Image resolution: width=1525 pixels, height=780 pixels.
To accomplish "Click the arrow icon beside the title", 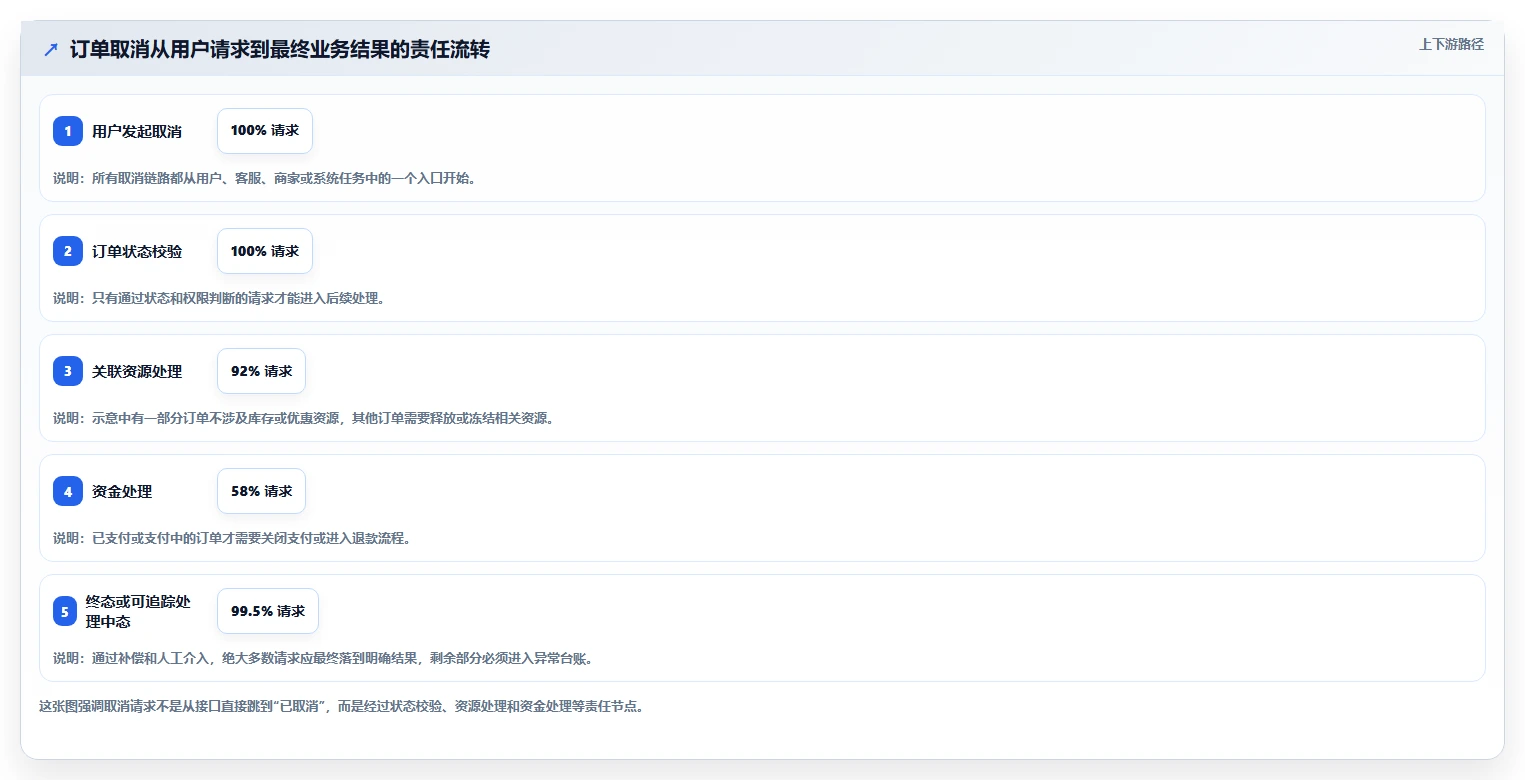I will pos(51,49).
